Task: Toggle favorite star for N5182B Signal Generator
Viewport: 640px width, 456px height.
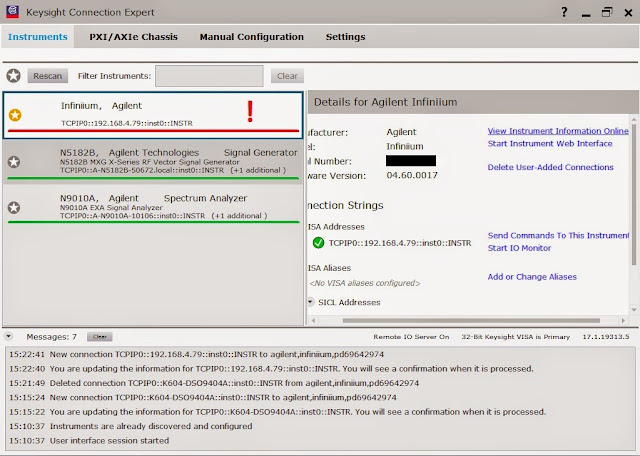Action: coord(14,162)
